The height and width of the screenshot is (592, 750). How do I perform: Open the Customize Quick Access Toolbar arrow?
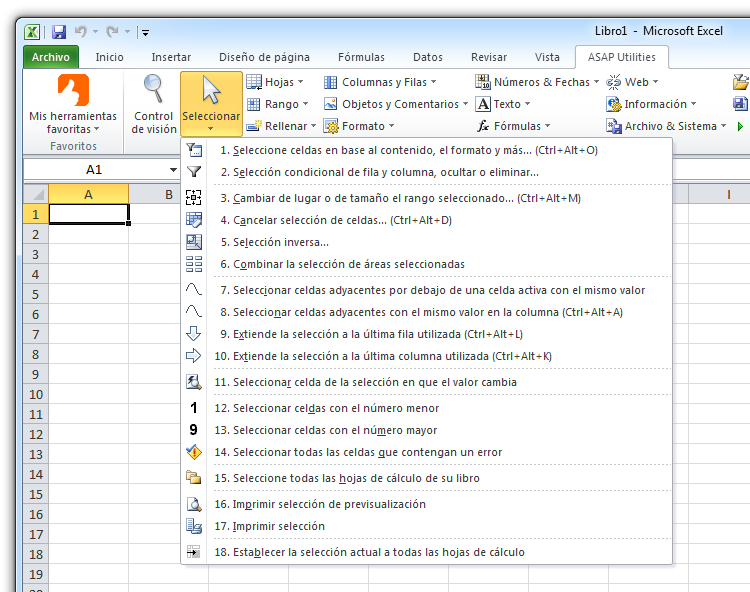[145, 33]
